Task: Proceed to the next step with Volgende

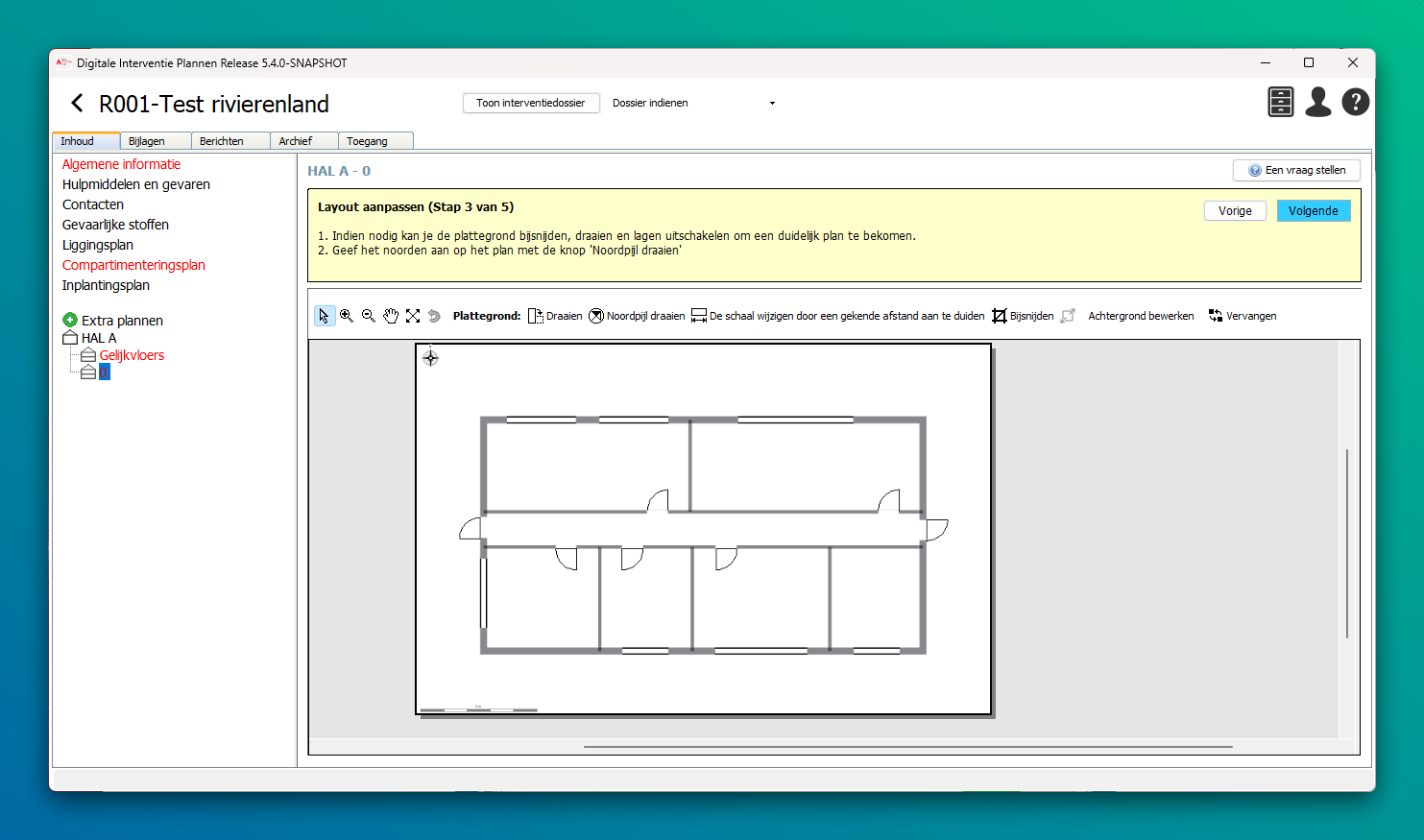Action: tap(1314, 211)
